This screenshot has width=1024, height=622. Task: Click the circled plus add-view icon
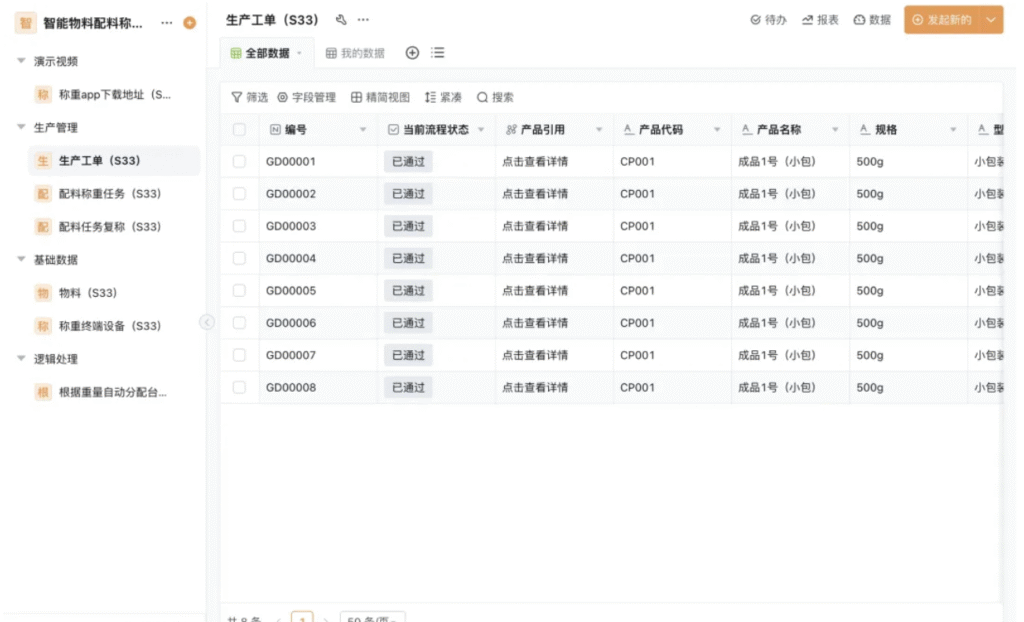(412, 53)
